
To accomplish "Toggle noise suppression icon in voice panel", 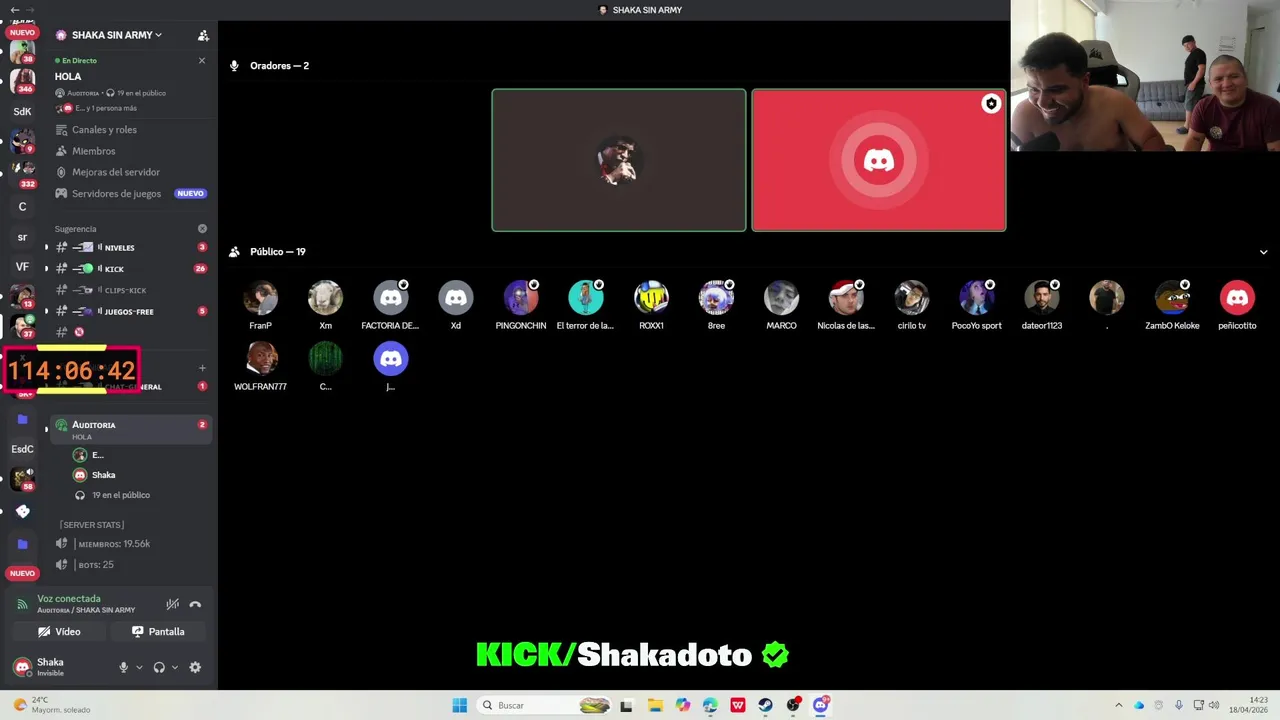I will click(173, 604).
